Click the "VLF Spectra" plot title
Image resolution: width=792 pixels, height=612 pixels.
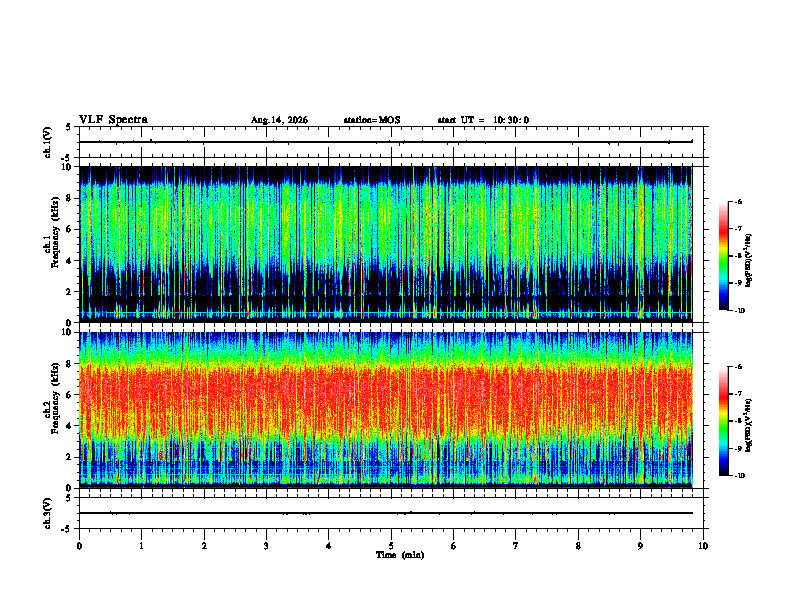pyautogui.click(x=113, y=120)
